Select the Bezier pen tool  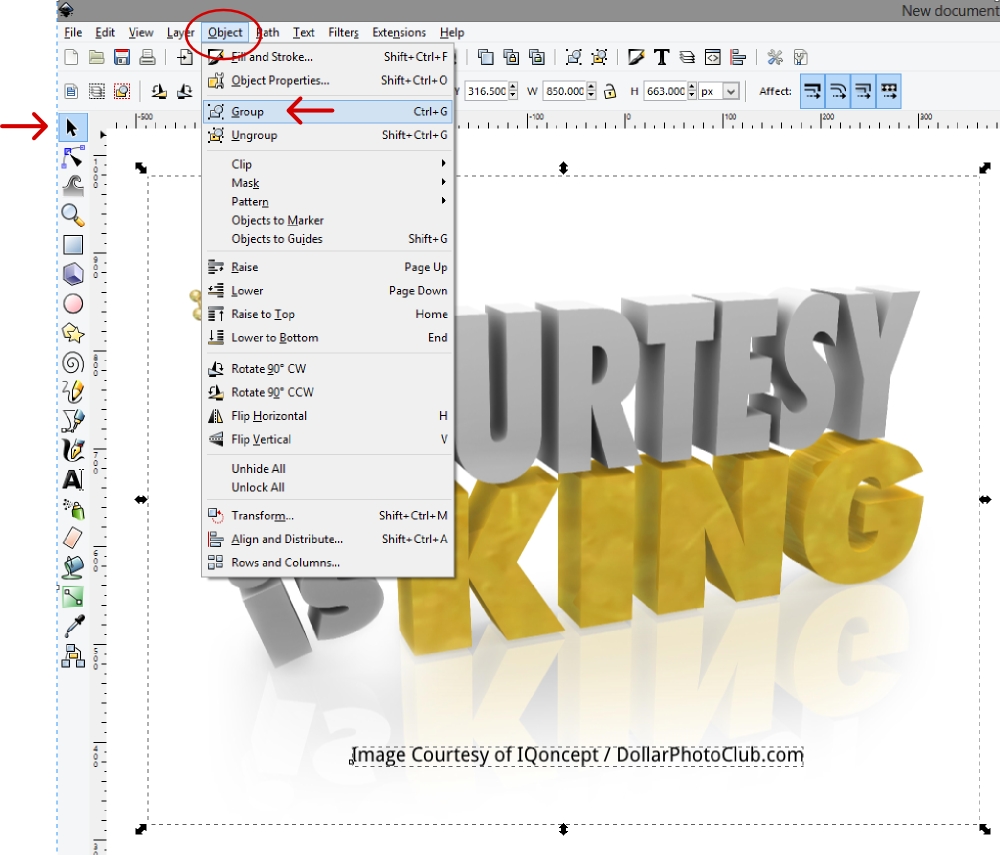[x=73, y=421]
